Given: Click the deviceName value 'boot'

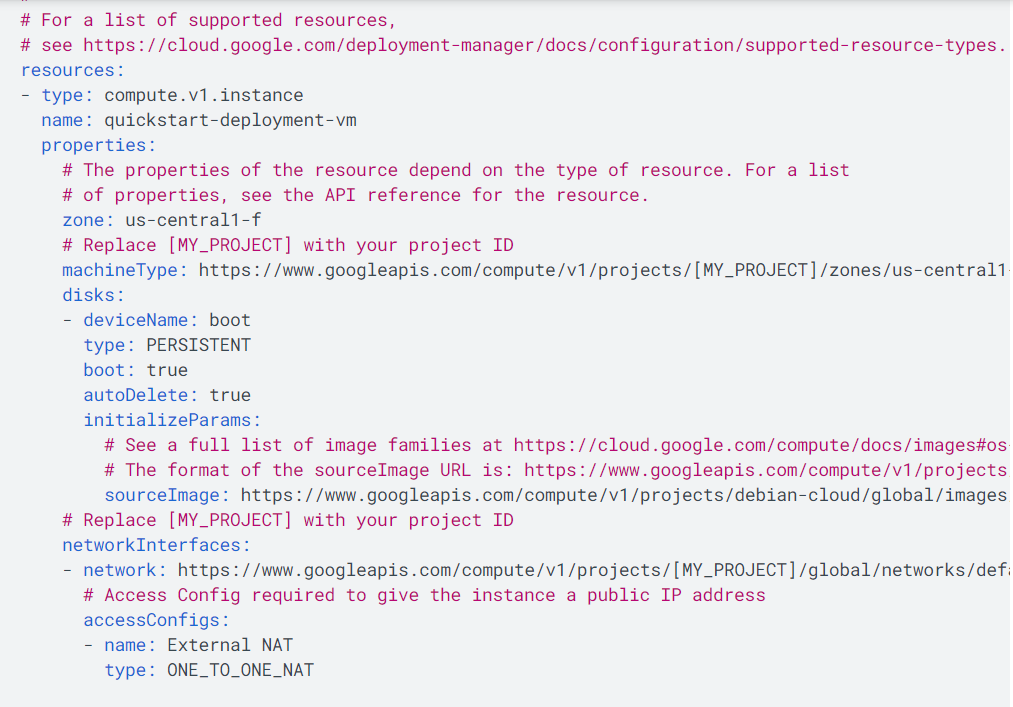Looking at the screenshot, I should coord(229,320).
